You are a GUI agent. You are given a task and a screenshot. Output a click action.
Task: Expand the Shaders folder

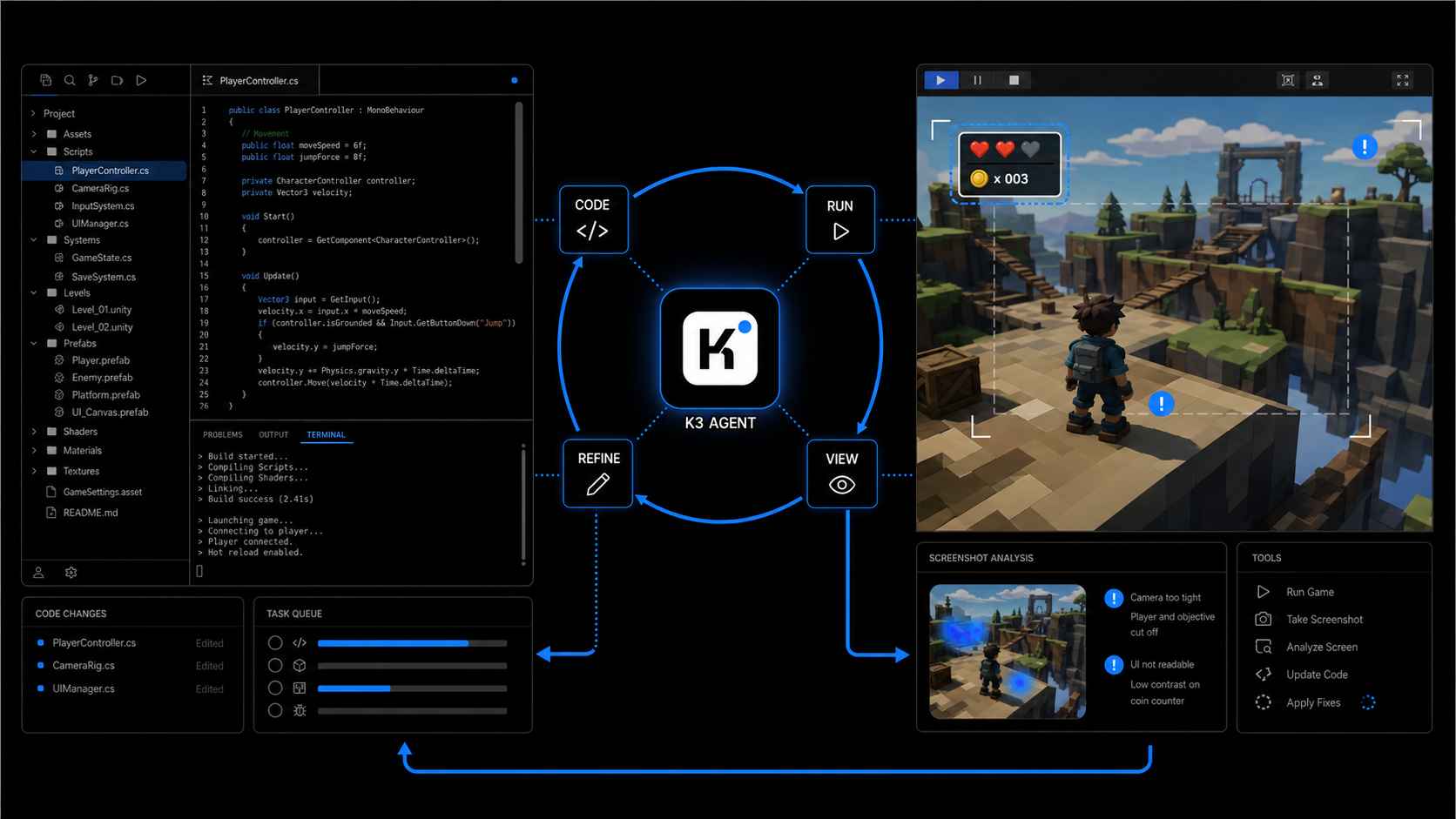pos(33,432)
